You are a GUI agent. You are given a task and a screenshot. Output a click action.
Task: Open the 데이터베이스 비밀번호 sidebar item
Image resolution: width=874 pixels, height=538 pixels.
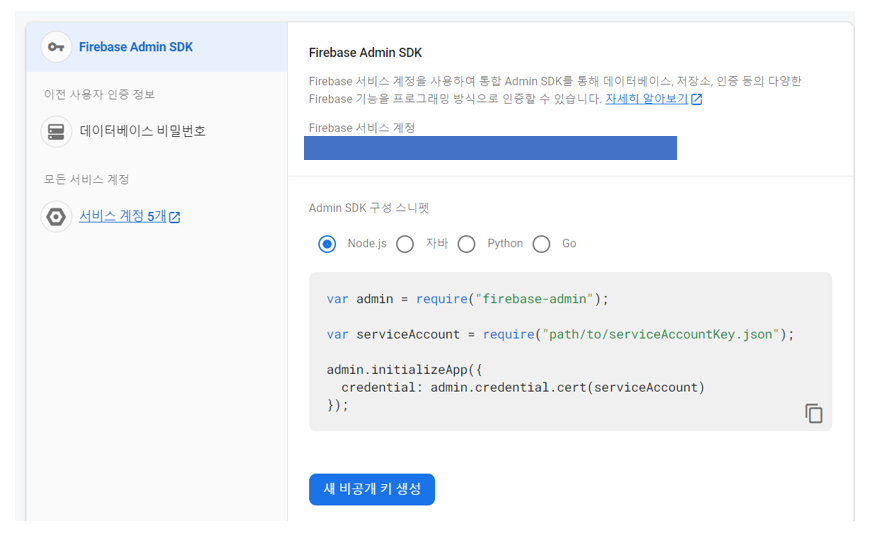point(142,132)
